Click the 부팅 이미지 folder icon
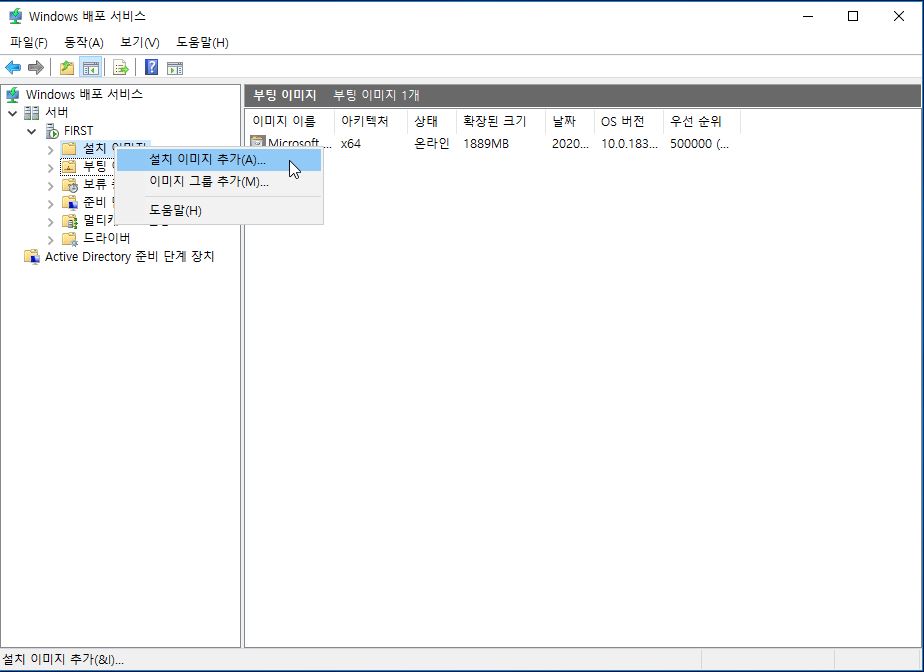This screenshot has height=672, width=924. (70, 167)
